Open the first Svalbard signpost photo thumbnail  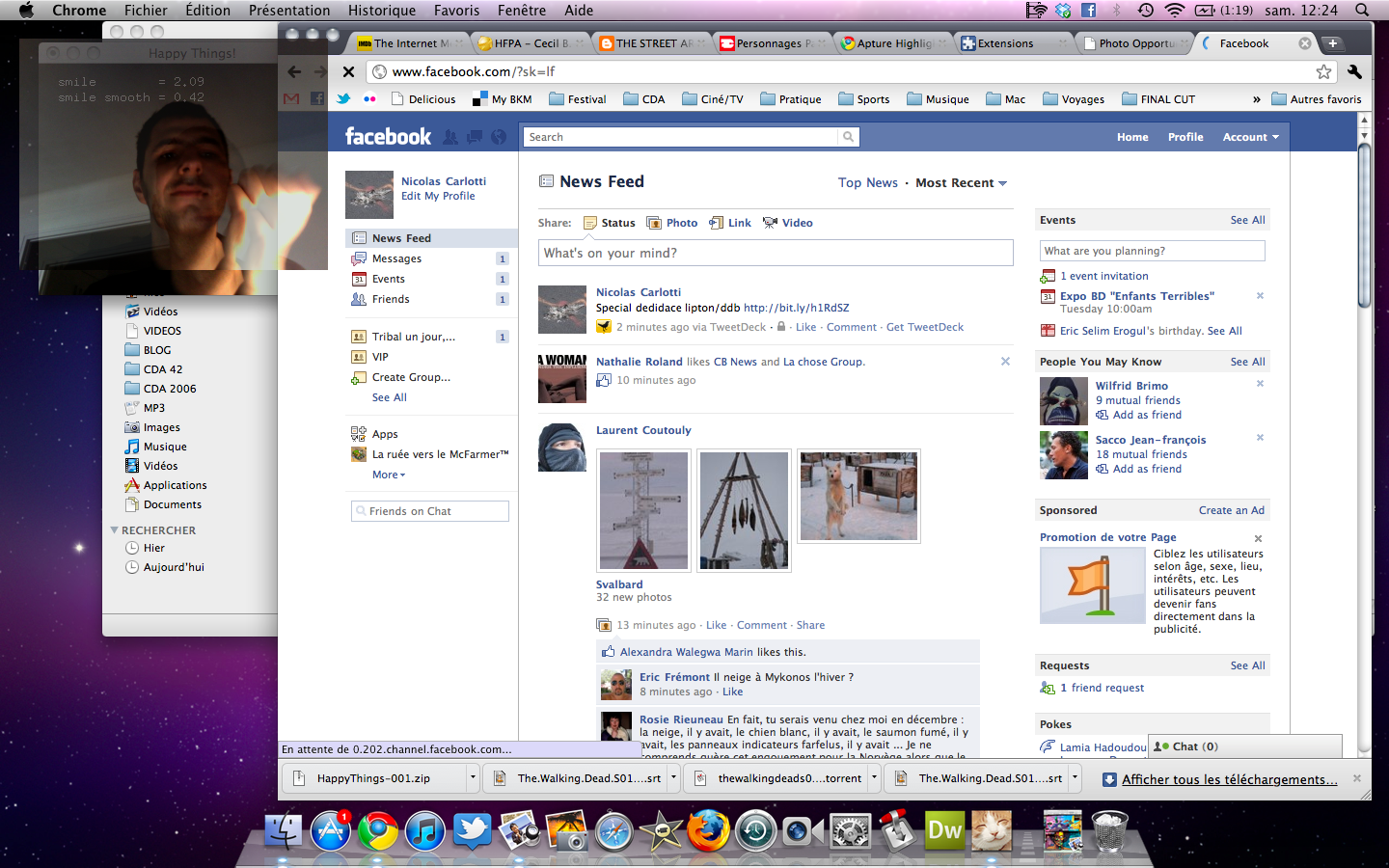tap(643, 510)
